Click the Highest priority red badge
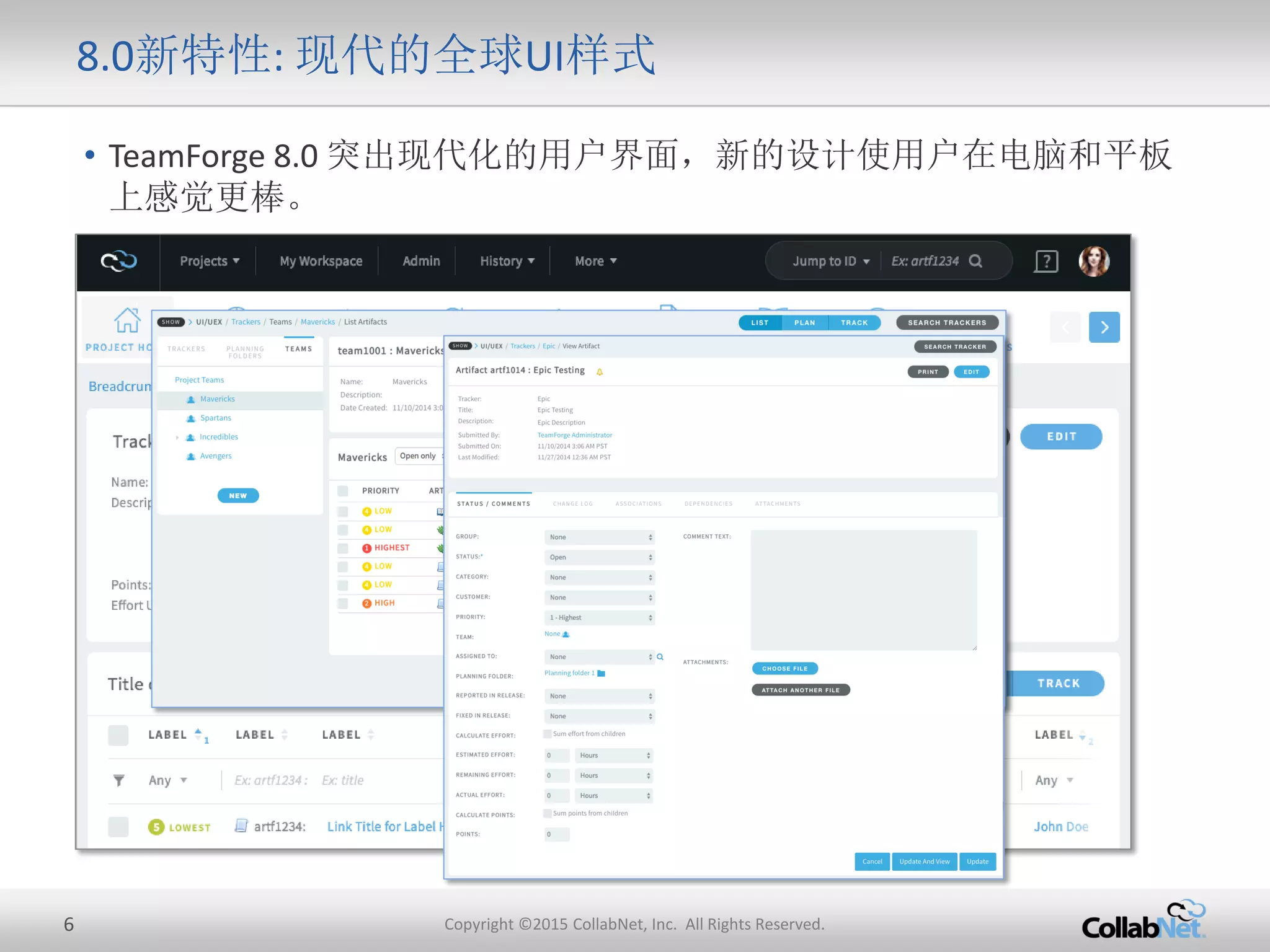1270x952 pixels. (366, 548)
